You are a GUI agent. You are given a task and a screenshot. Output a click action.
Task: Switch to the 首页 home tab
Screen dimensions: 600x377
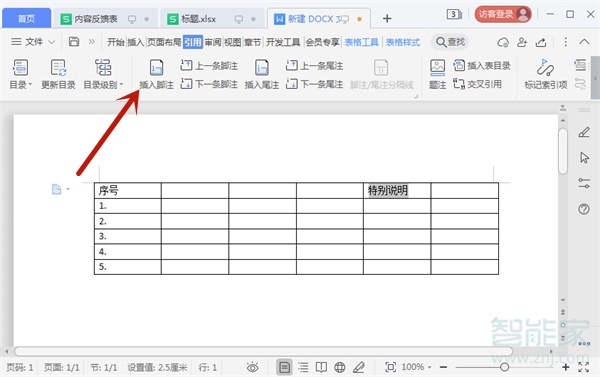26,18
